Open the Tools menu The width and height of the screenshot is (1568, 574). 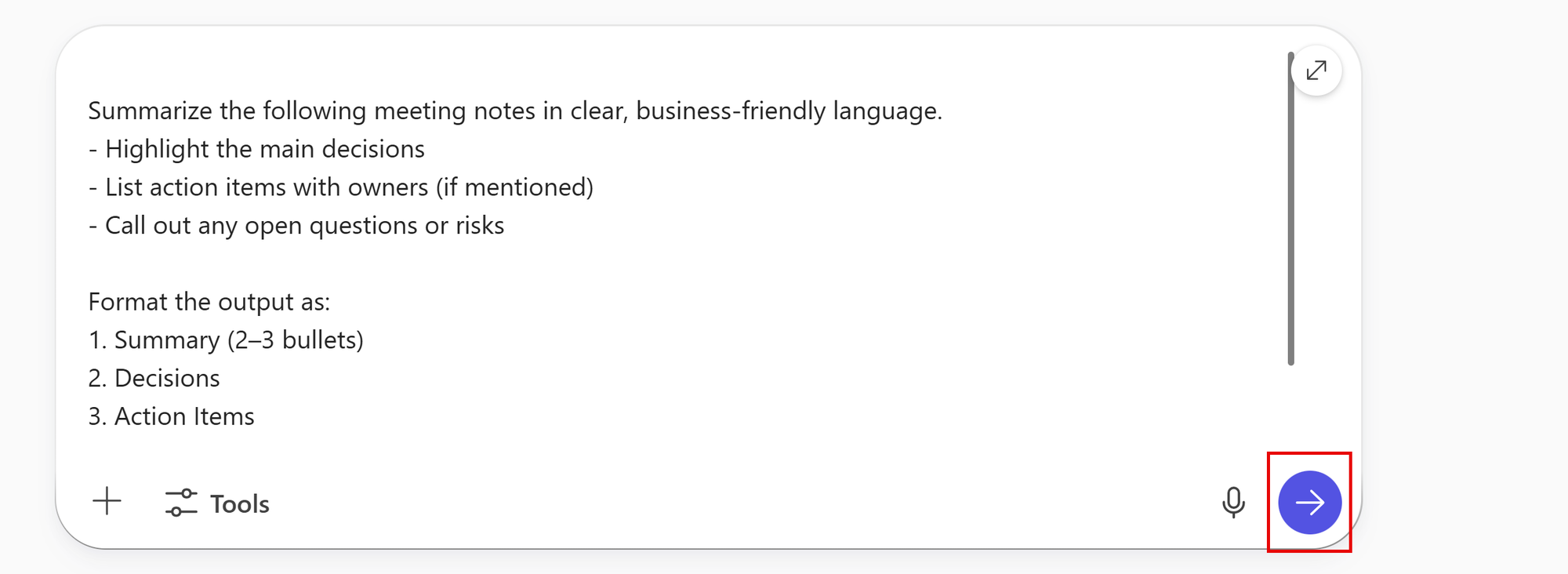pos(217,503)
